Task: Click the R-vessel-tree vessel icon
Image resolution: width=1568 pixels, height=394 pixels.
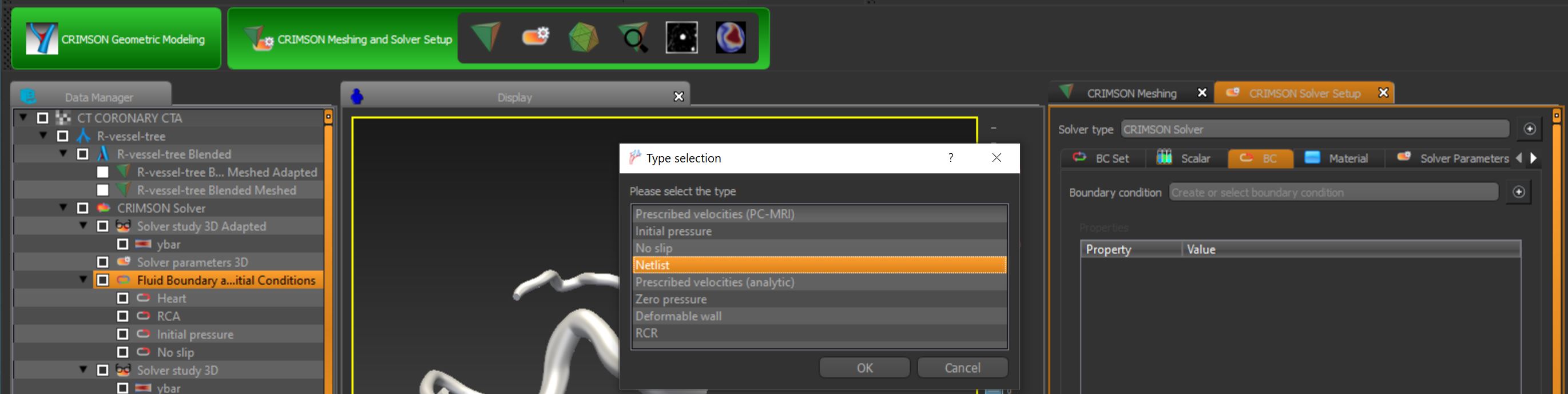Action: tap(84, 136)
